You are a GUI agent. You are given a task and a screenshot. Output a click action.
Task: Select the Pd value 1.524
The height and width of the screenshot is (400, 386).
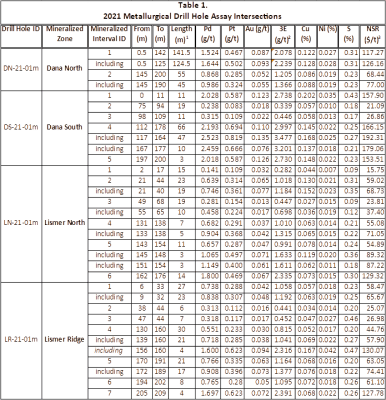pos(210,53)
